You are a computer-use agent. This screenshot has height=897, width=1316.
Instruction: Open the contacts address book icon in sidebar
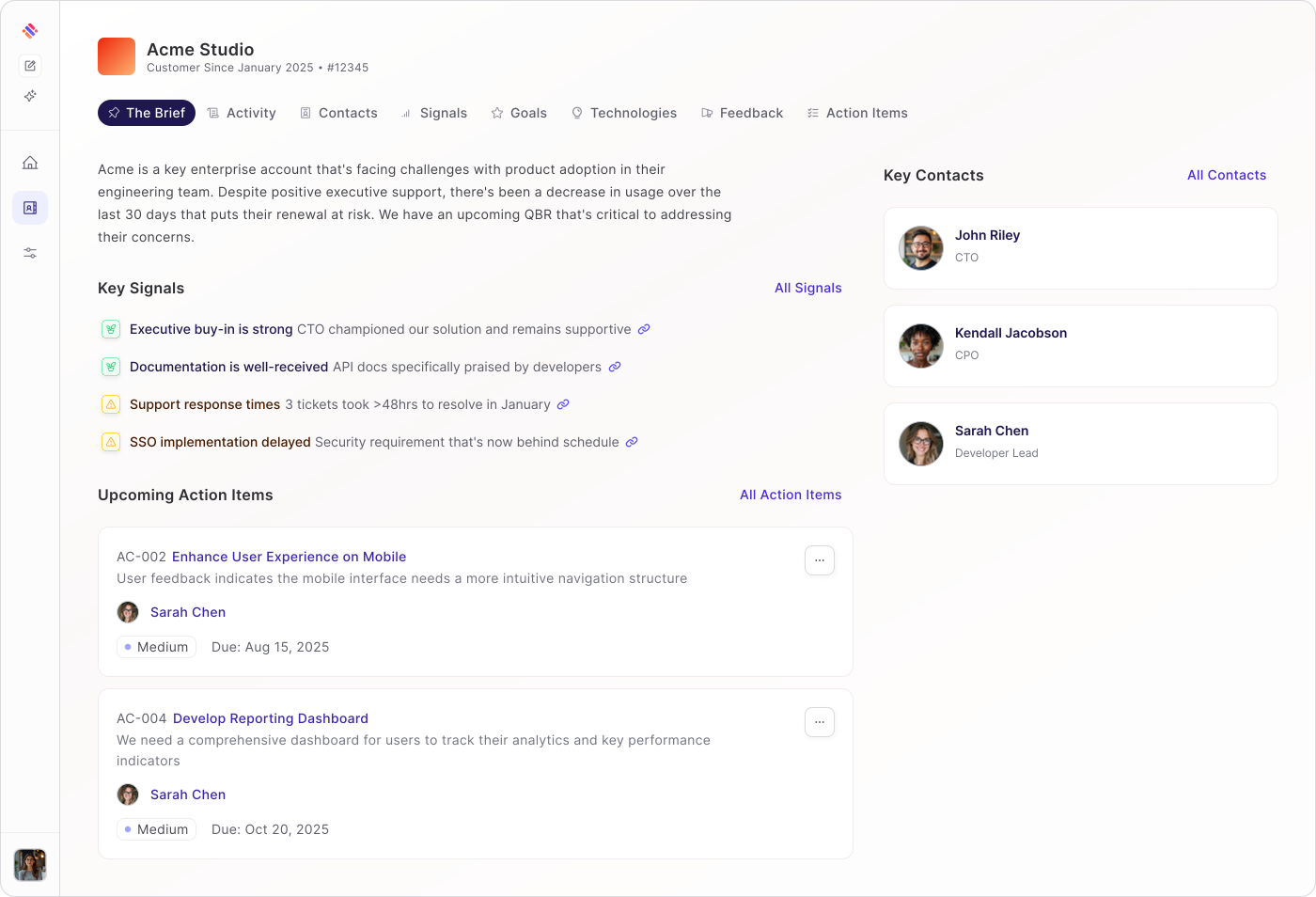pos(30,208)
